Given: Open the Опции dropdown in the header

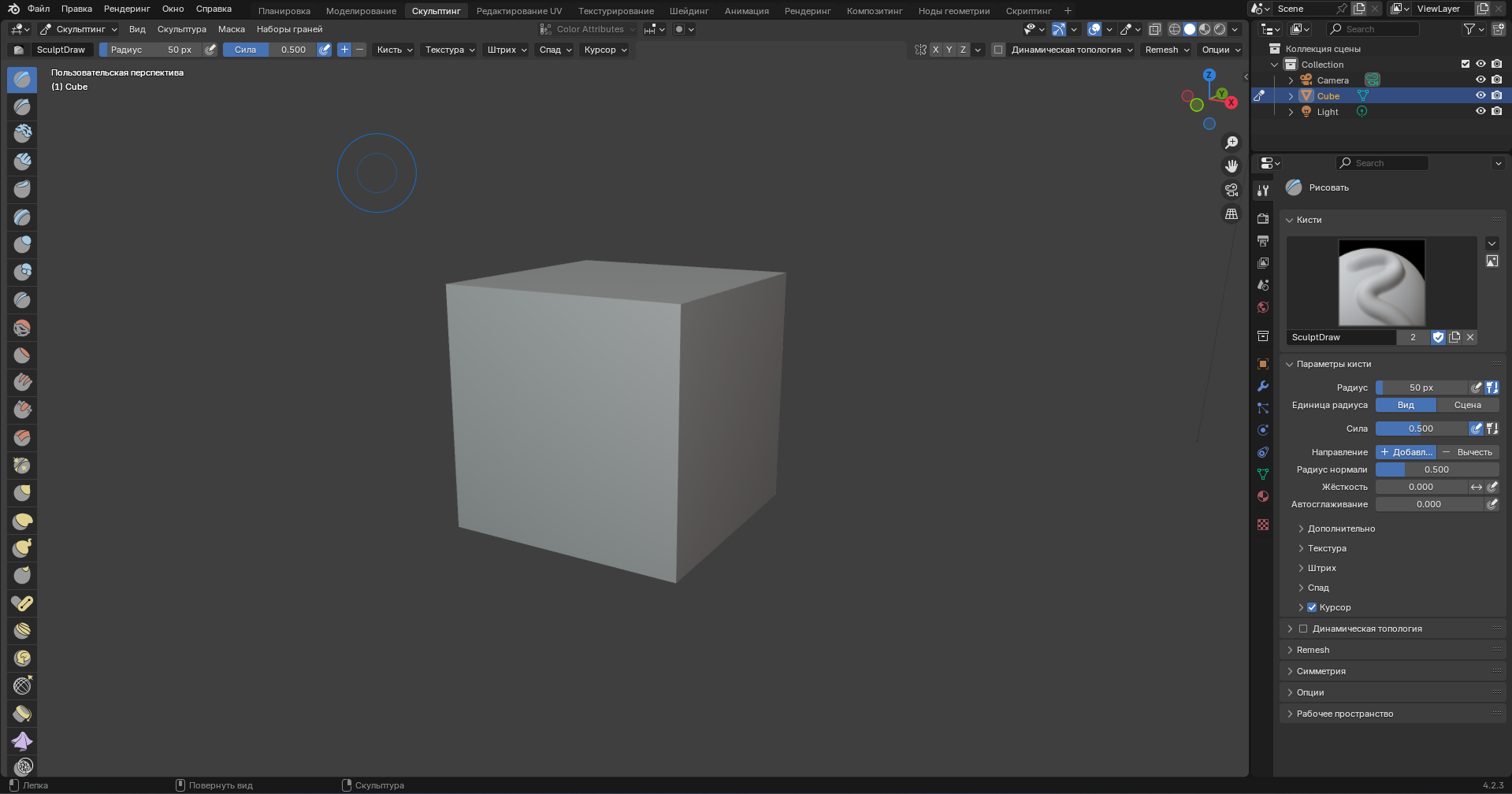Looking at the screenshot, I should point(1220,50).
